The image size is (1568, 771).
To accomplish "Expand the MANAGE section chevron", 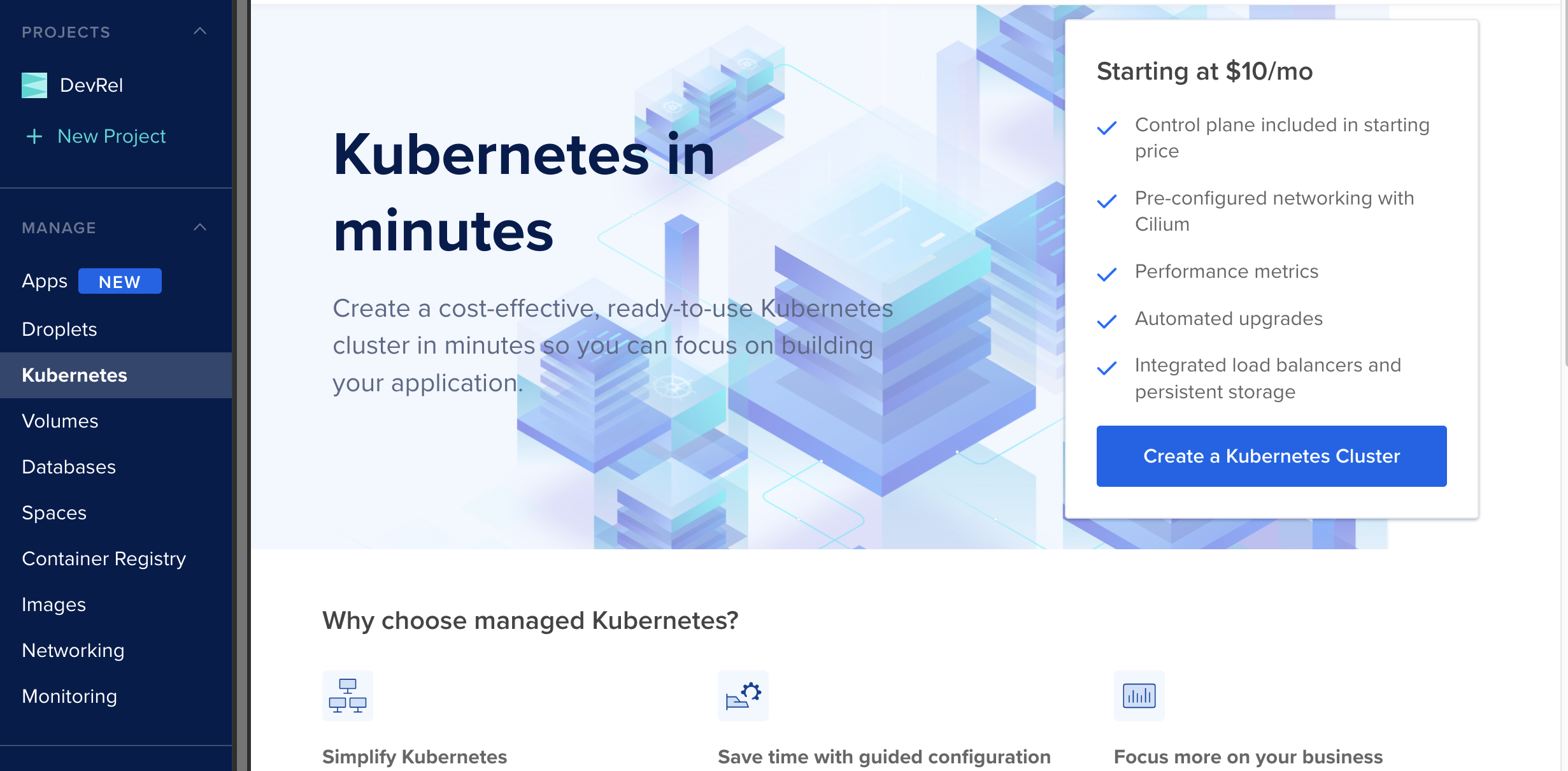I will click(200, 227).
